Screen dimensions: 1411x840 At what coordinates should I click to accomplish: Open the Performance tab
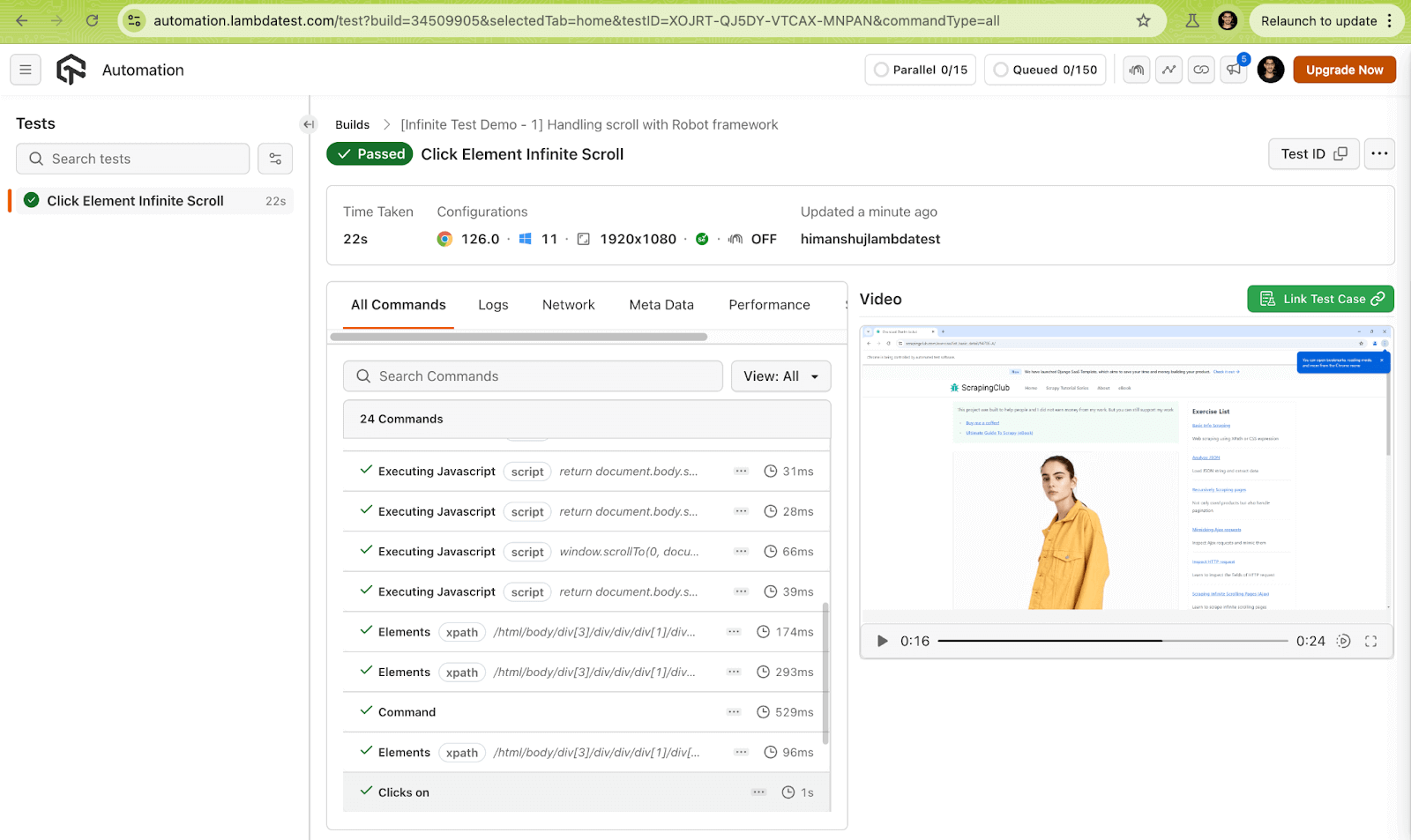coord(768,304)
